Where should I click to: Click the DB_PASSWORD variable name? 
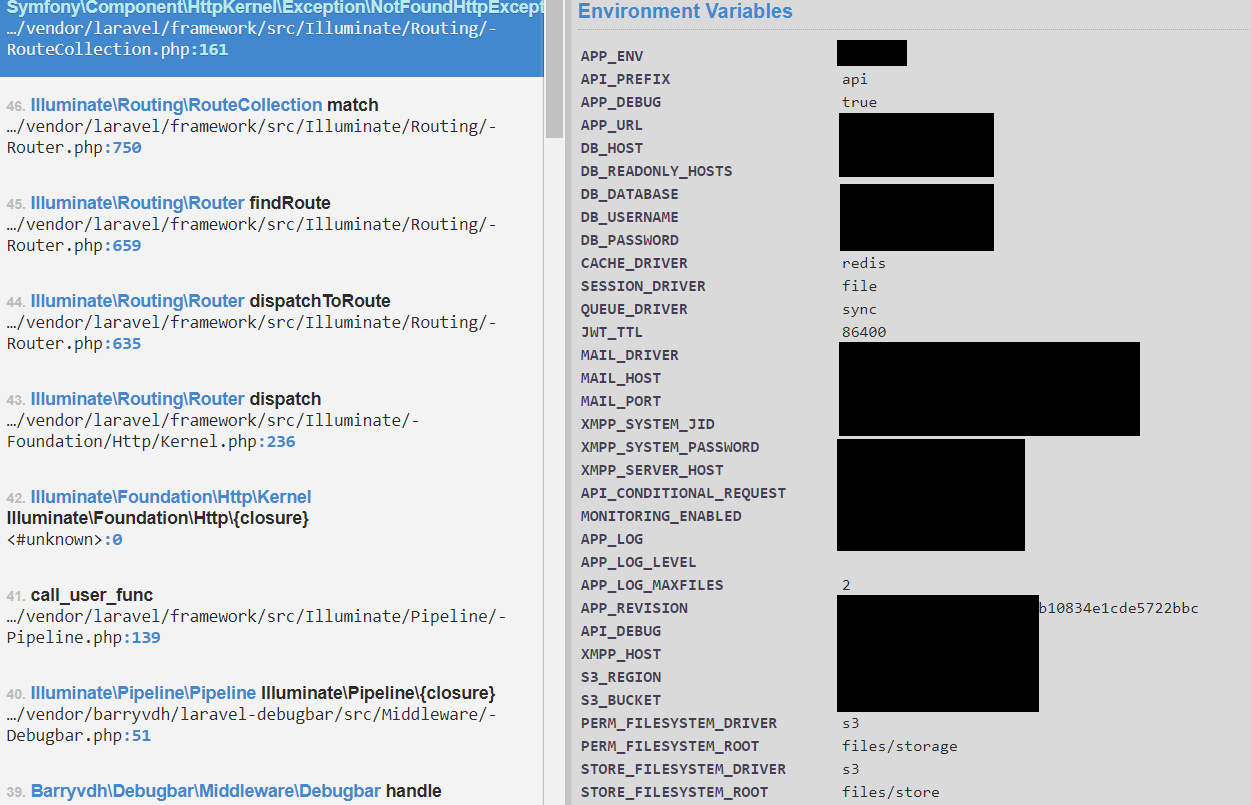(630, 240)
